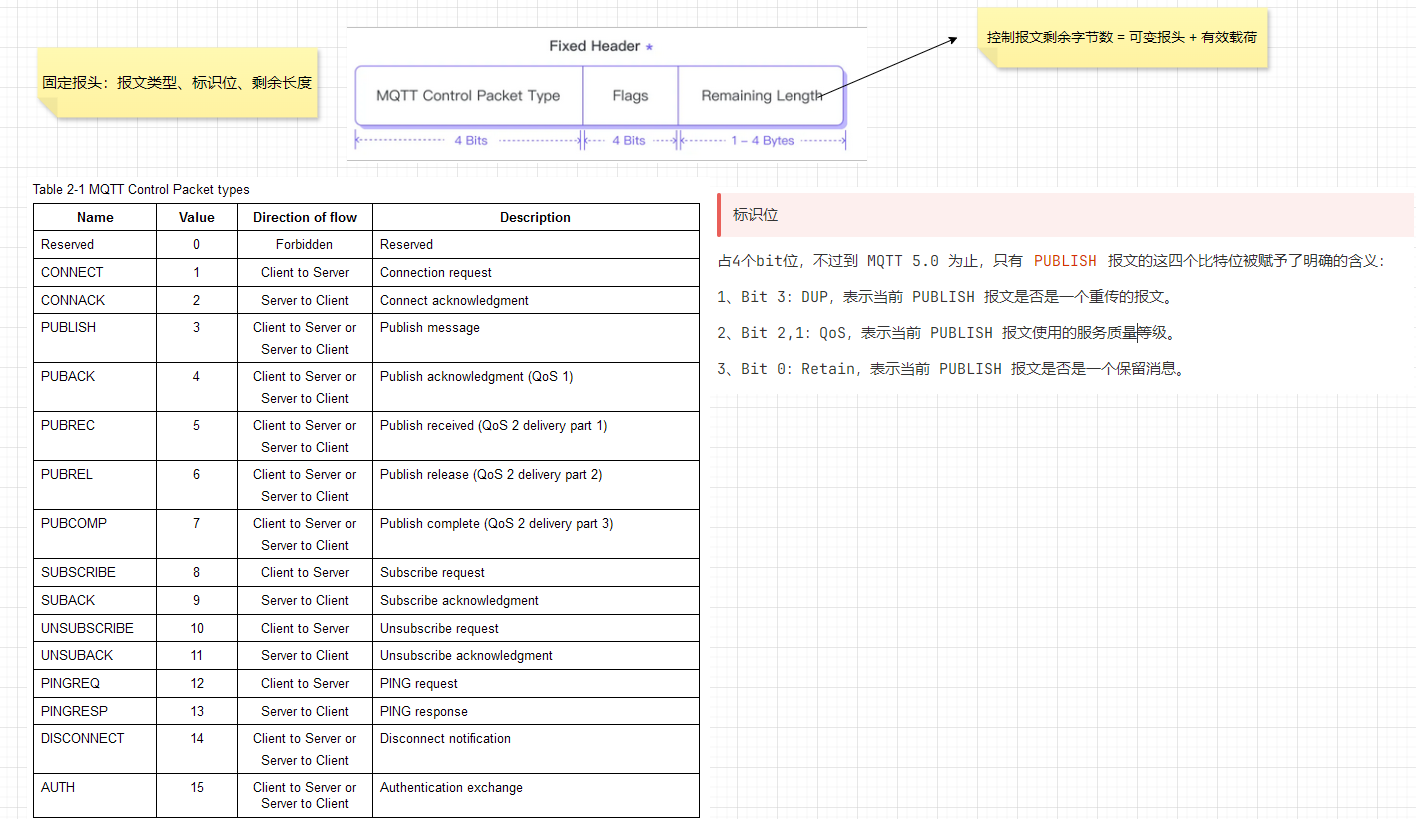Click Client to Server in the CONNECT row
This screenshot has width=1416, height=819.
(x=305, y=272)
